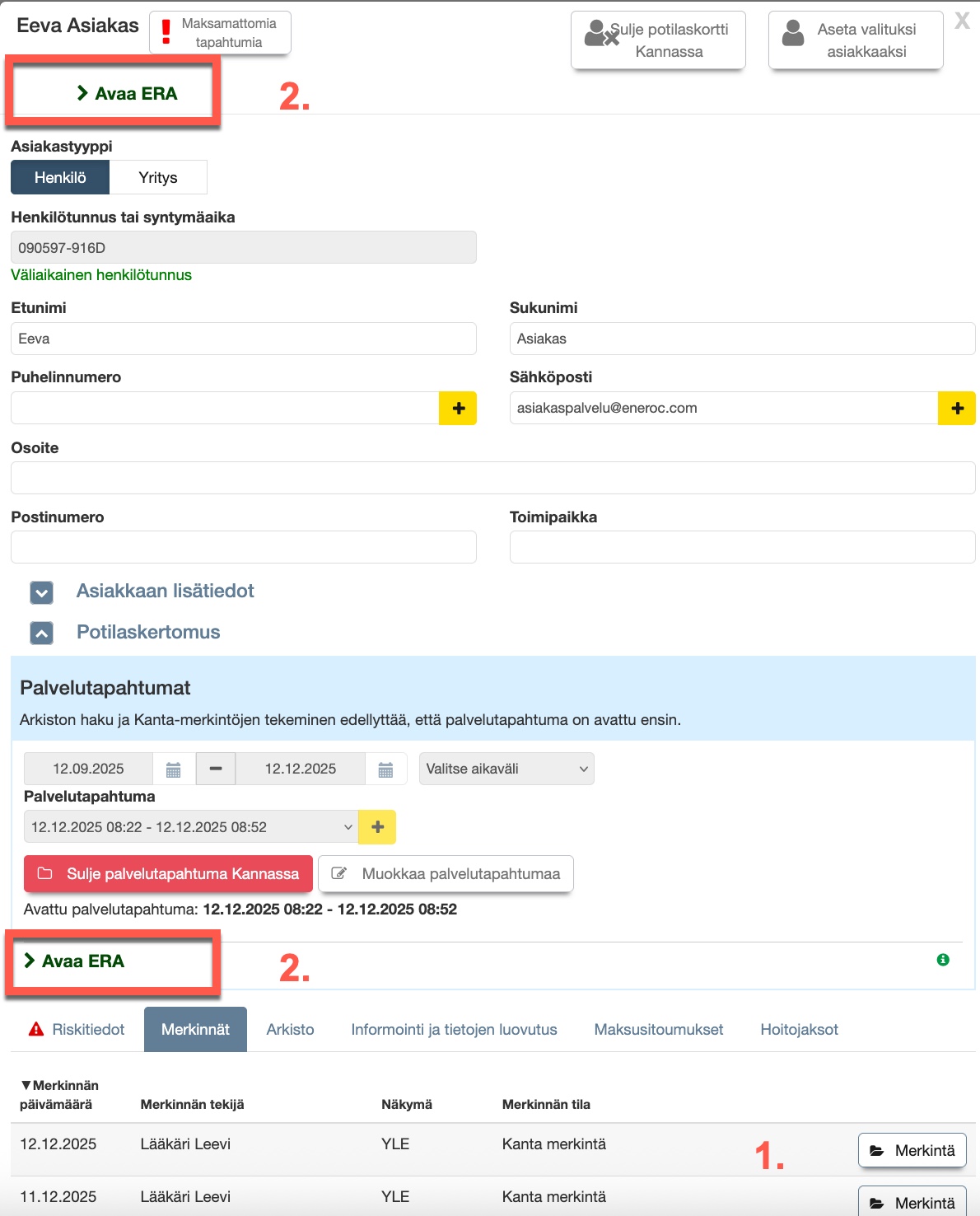
Task: Close the customer card with X
Action: tap(961, 21)
